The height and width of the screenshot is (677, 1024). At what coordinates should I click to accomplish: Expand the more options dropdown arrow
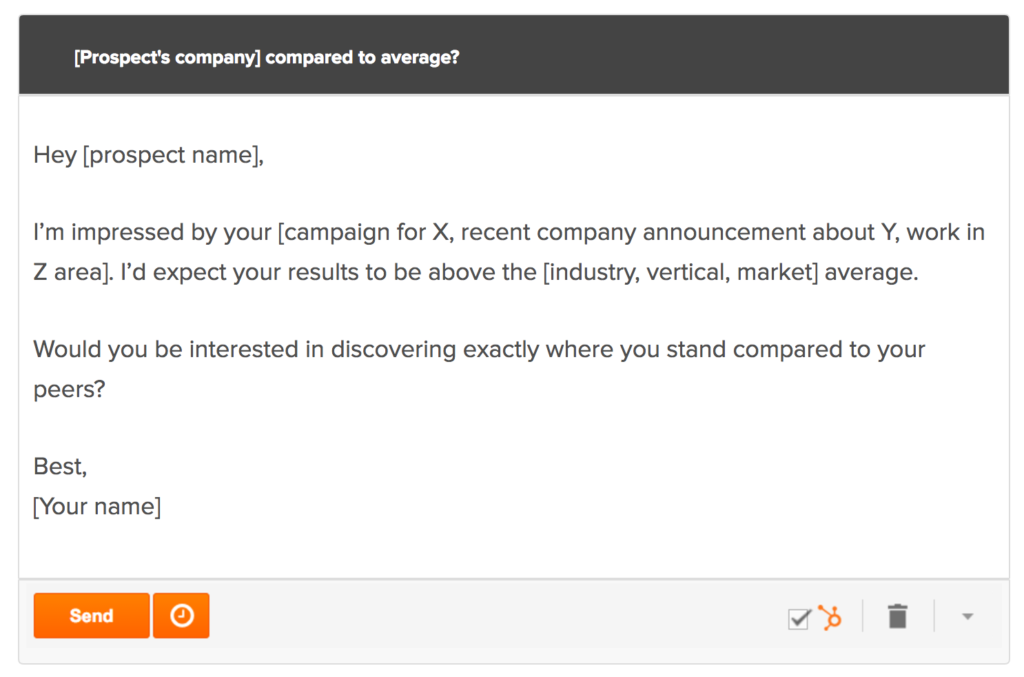tap(967, 616)
